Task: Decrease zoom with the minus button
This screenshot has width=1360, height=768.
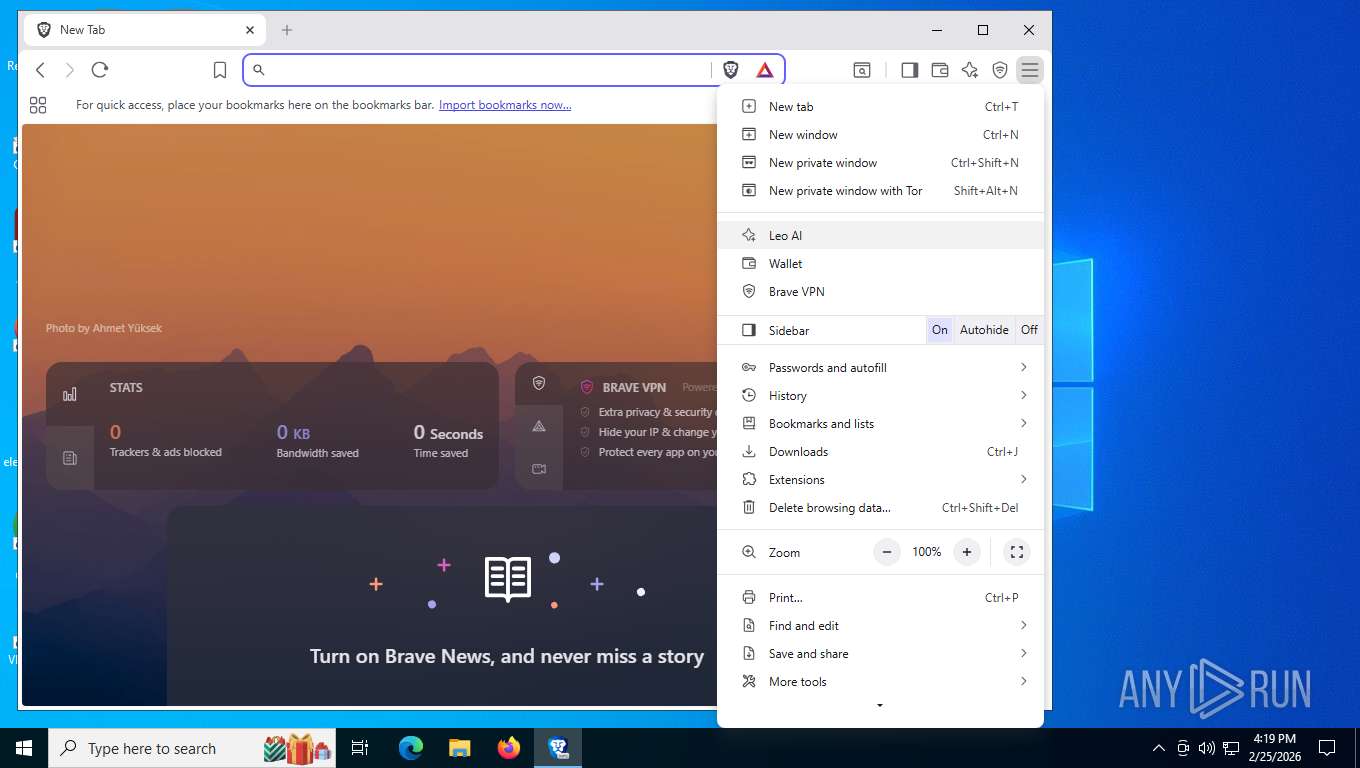Action: tap(887, 552)
